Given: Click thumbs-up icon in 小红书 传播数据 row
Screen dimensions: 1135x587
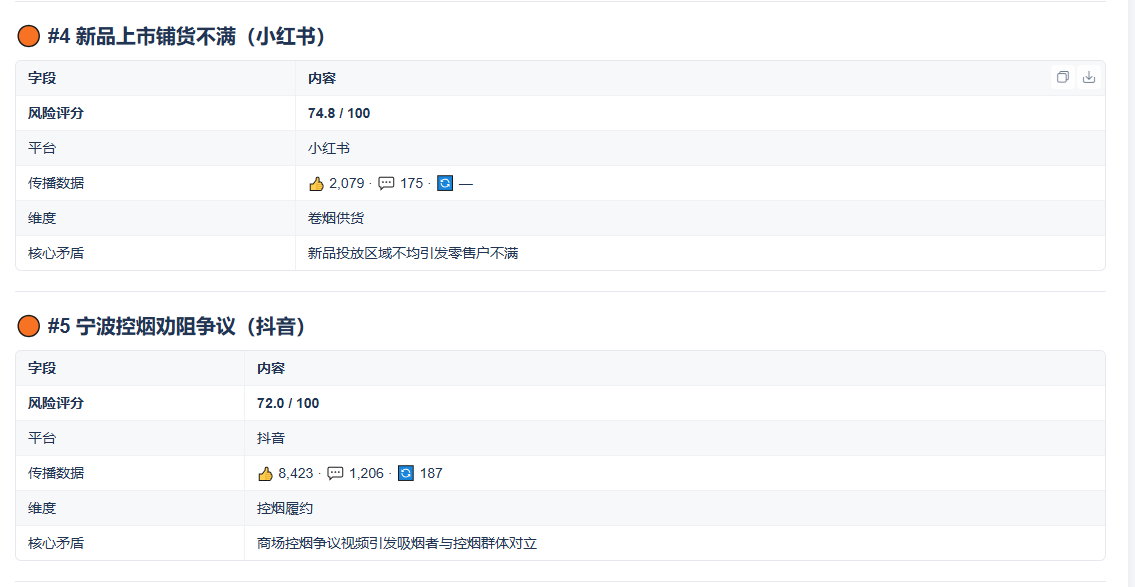Looking at the screenshot, I should (x=316, y=184).
